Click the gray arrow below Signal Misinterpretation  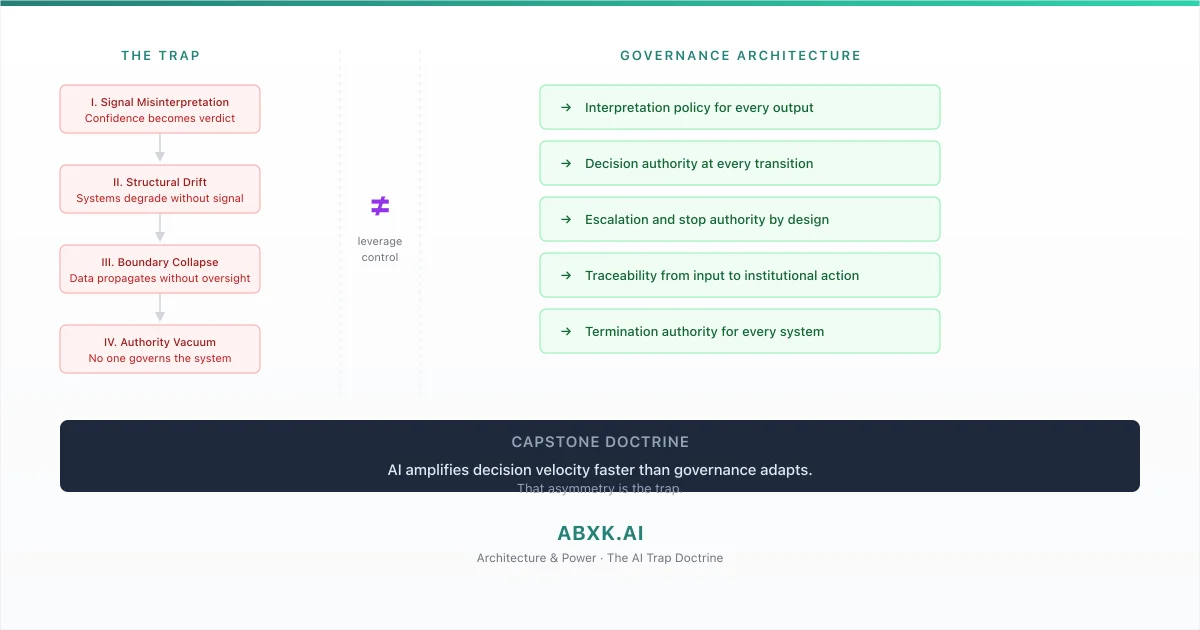pyautogui.click(x=160, y=147)
